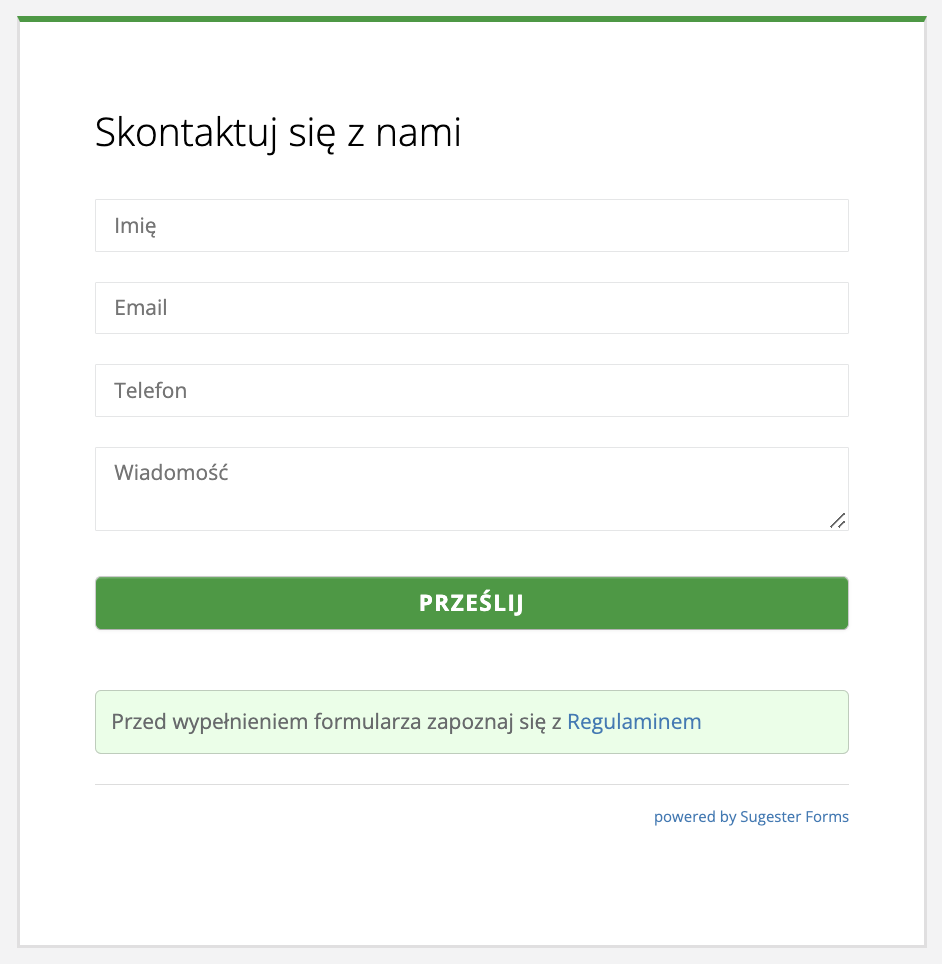Image resolution: width=942 pixels, height=964 pixels.
Task: Grab the Wiadomość textarea resize handle
Action: (x=838, y=520)
